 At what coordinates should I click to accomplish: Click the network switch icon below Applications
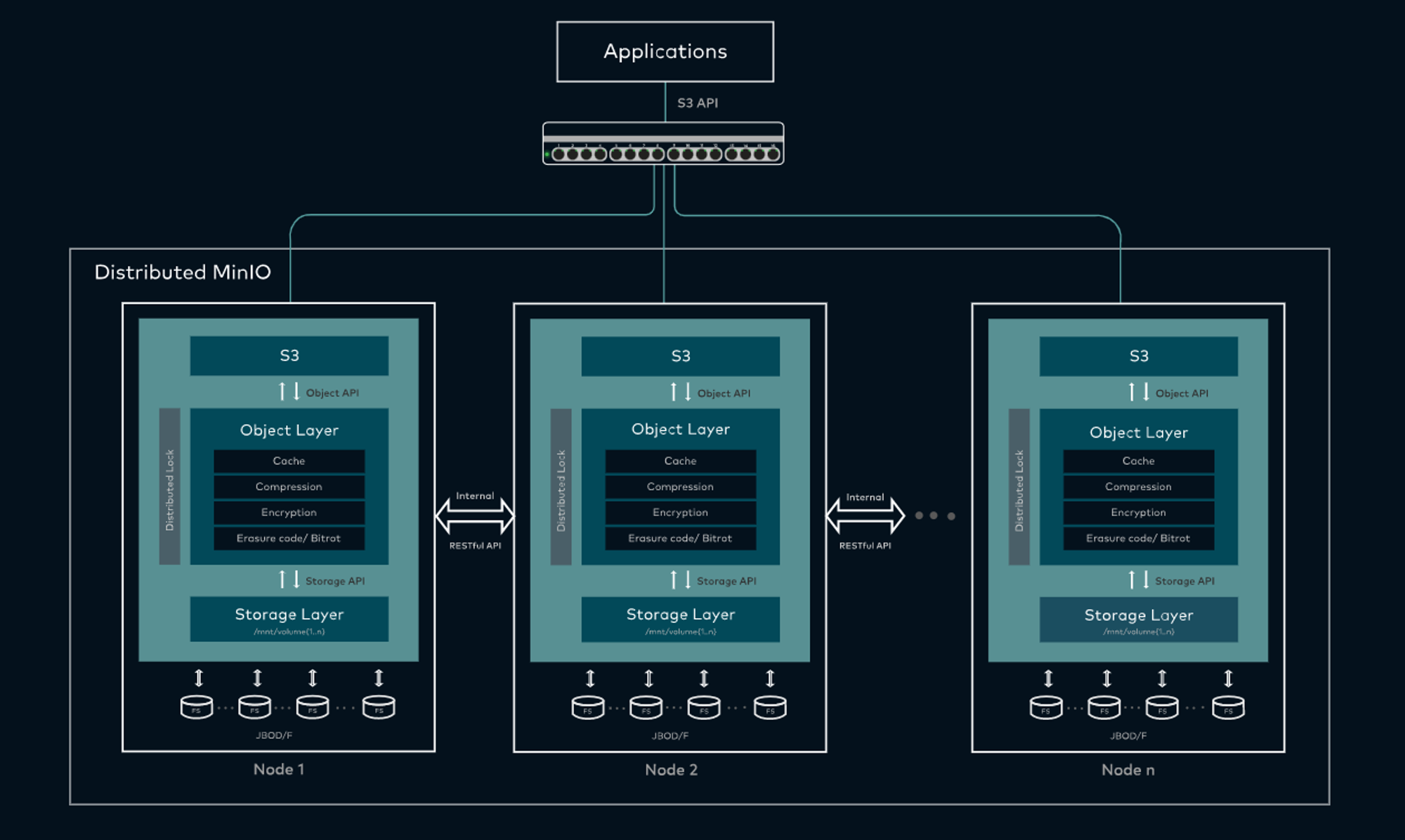pos(663,143)
